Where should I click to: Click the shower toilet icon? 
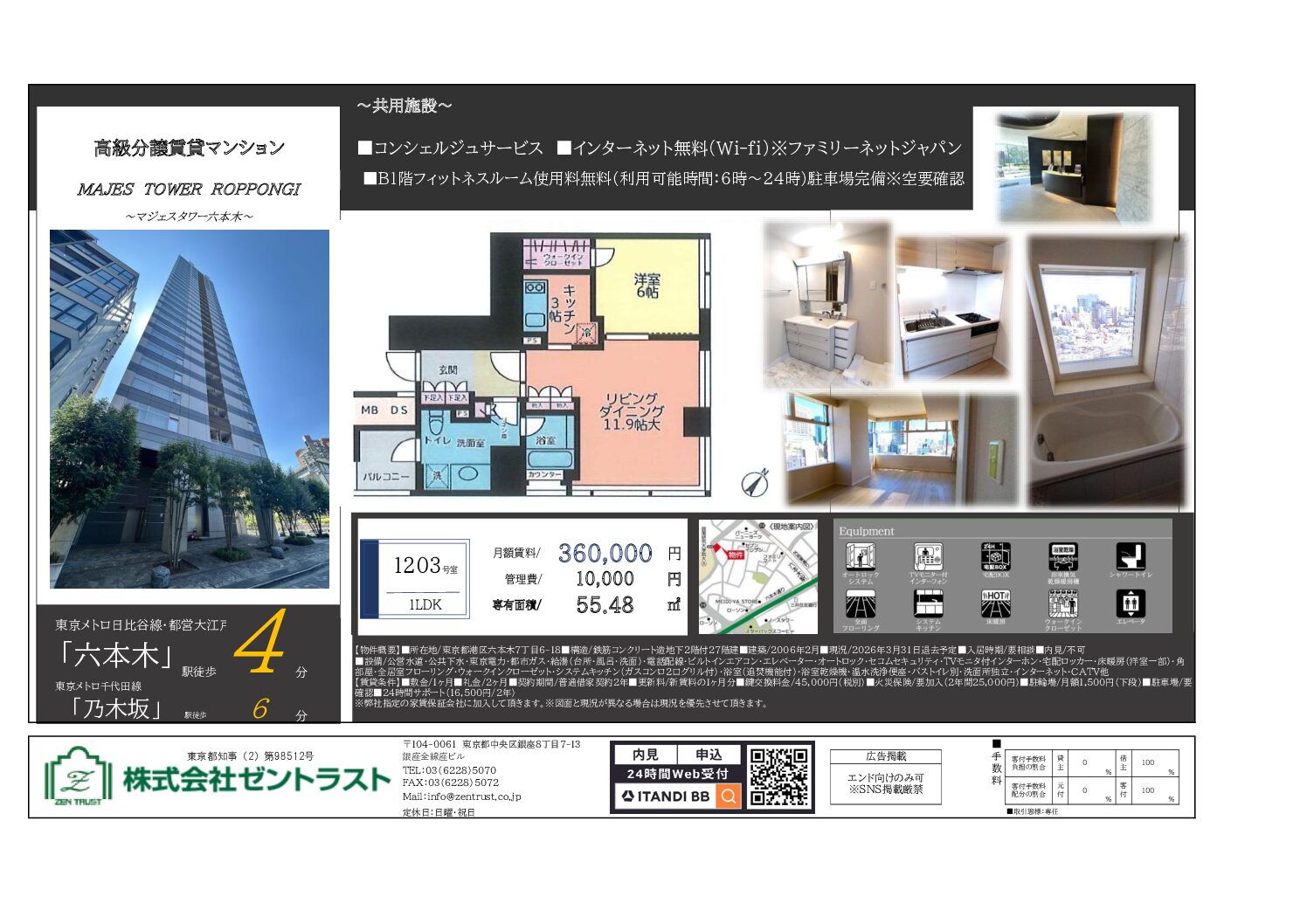point(1131,556)
